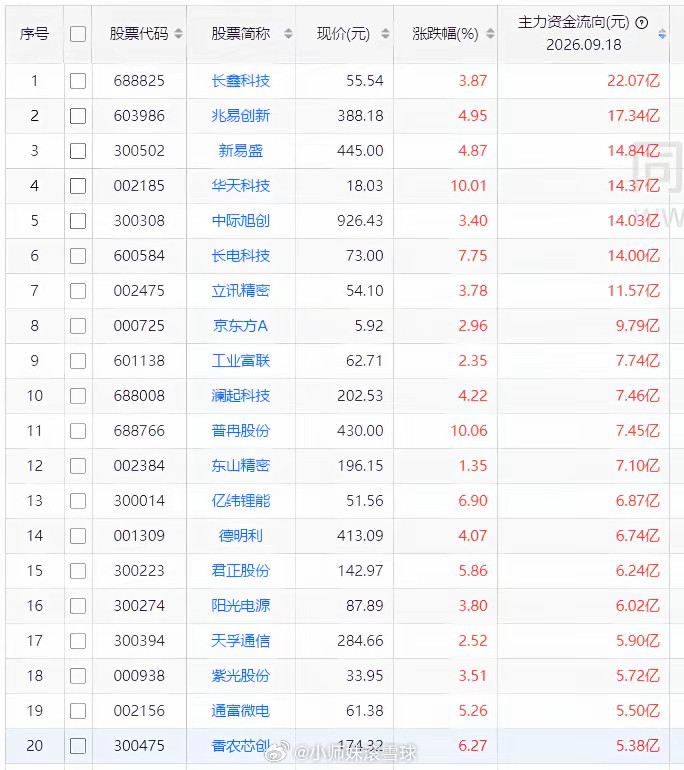Open stock link 紫光股份
The image size is (684, 770).
coord(241,676)
